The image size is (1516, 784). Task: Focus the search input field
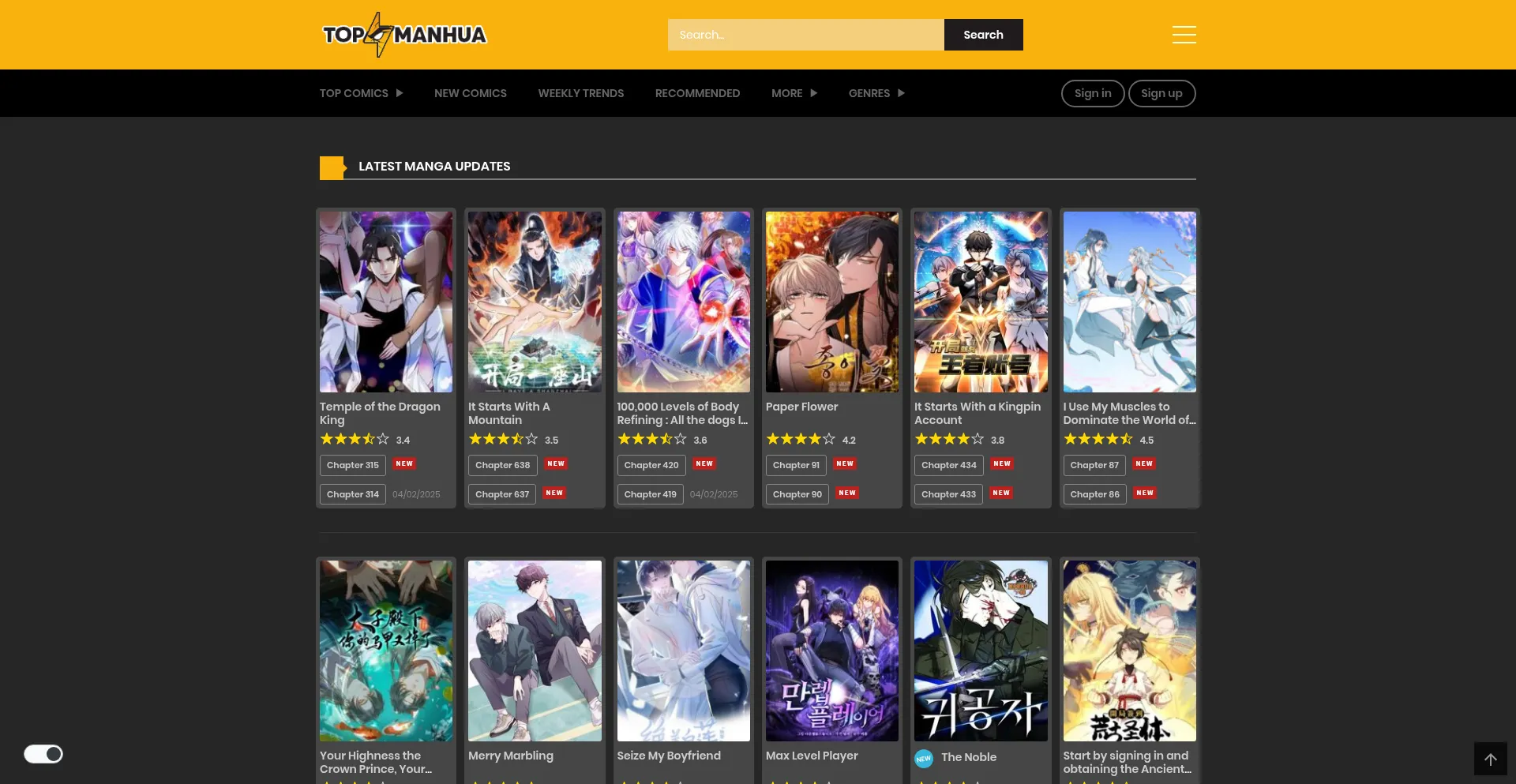click(x=805, y=35)
